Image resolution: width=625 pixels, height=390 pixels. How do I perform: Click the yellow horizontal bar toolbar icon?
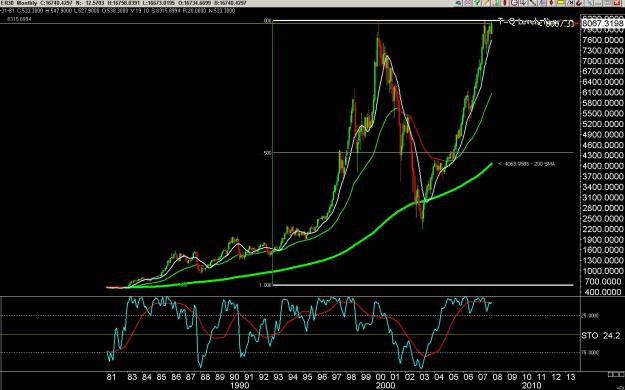pos(561,3)
